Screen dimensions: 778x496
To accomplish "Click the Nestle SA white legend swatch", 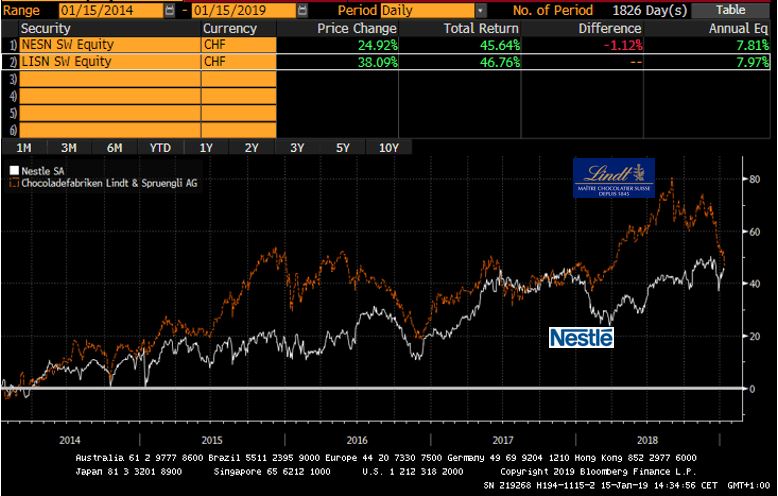I will (14, 171).
